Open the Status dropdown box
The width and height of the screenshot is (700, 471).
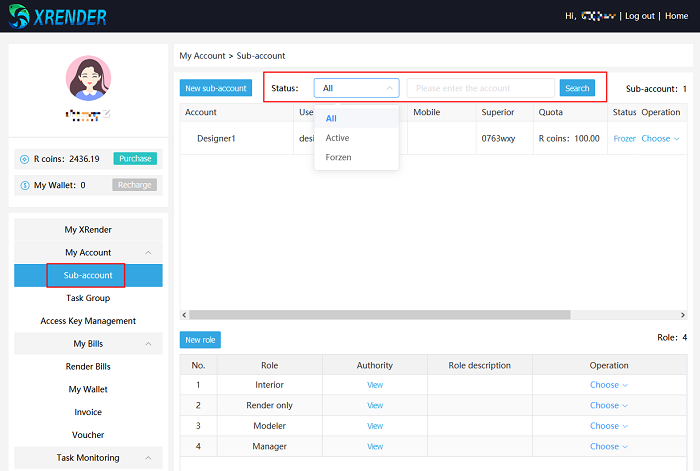coord(356,88)
